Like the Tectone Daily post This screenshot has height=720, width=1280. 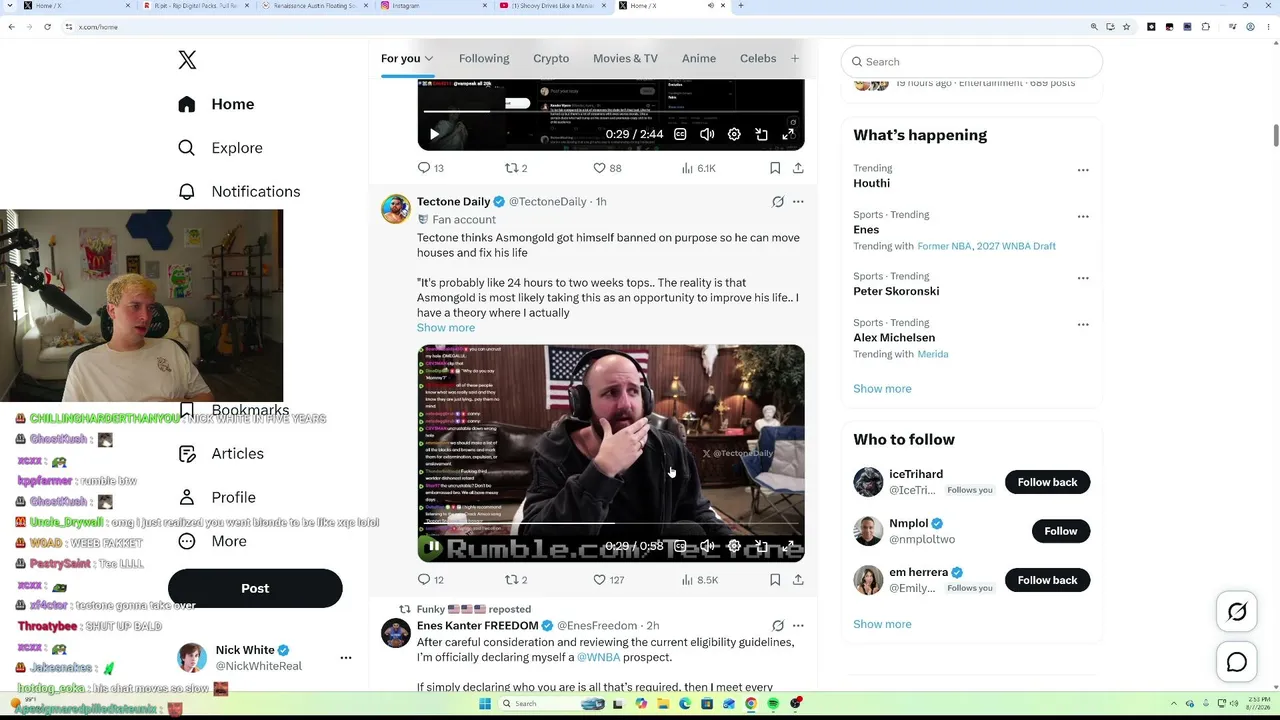coord(608,580)
